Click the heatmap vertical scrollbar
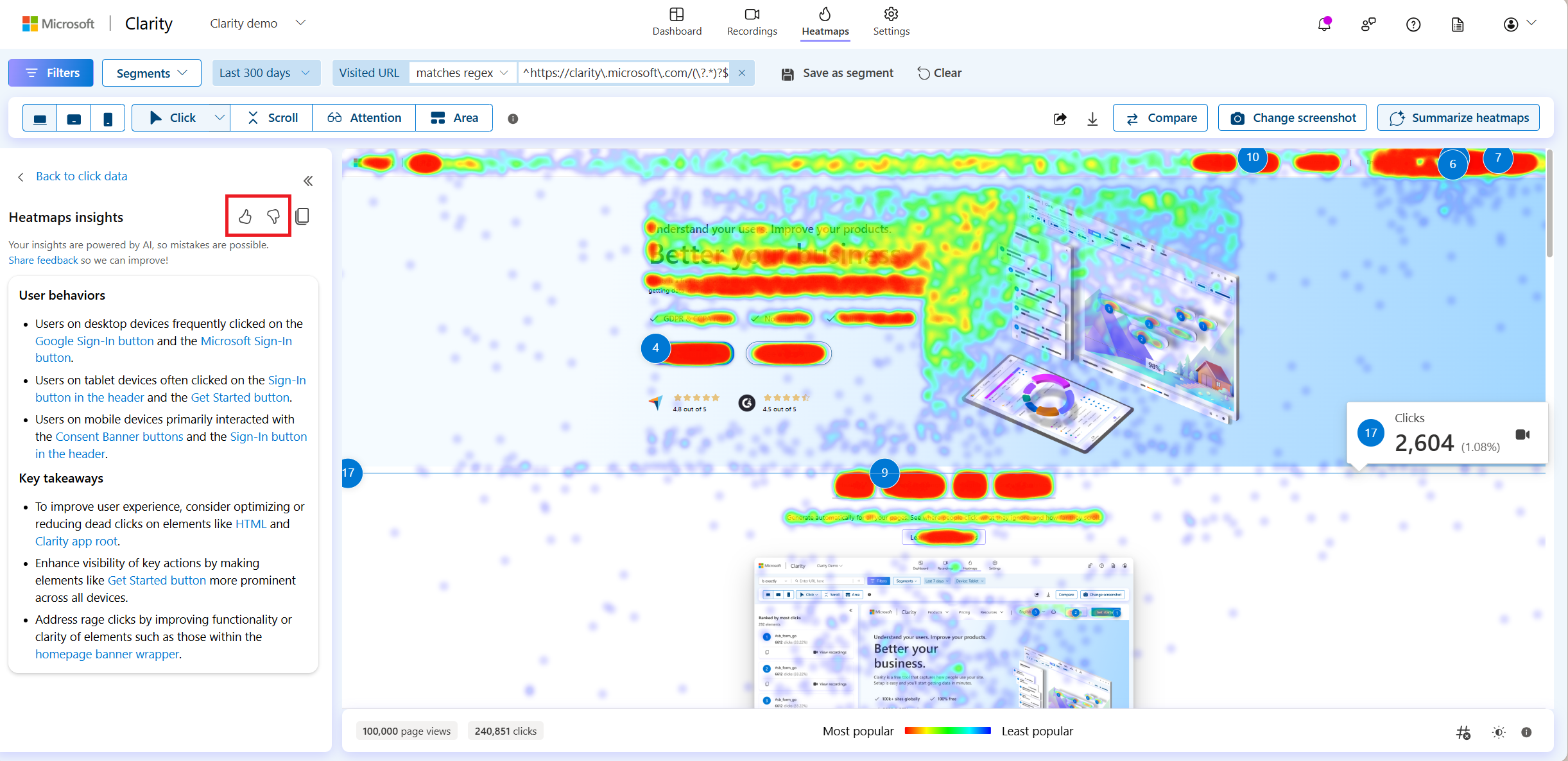Image resolution: width=1568 pixels, height=761 pixels. pyautogui.click(x=1549, y=204)
